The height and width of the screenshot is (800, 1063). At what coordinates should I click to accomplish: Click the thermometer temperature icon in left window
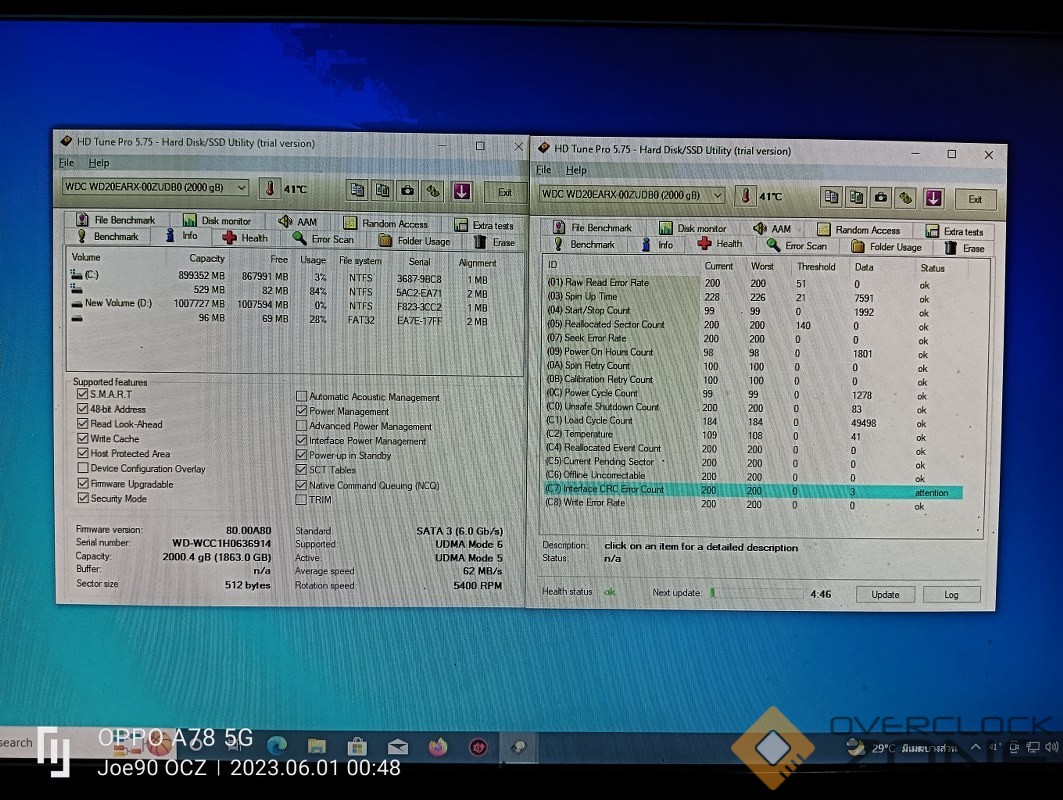pos(269,188)
